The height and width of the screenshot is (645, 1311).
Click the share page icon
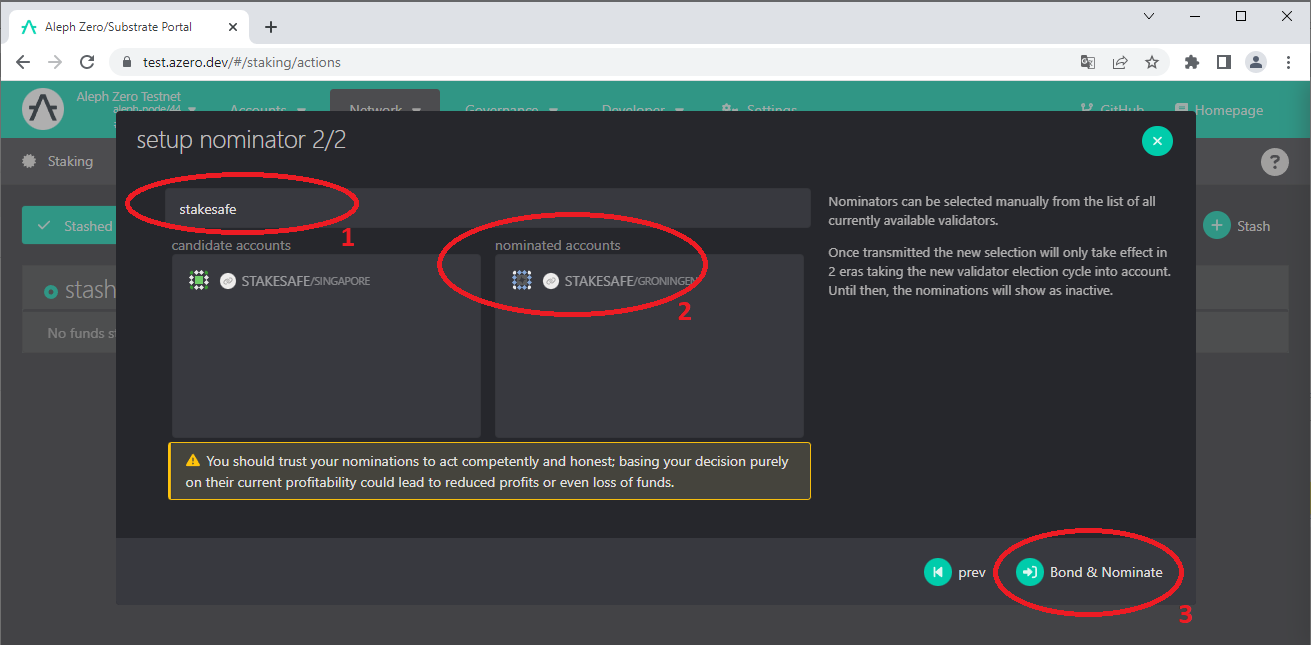(1120, 62)
